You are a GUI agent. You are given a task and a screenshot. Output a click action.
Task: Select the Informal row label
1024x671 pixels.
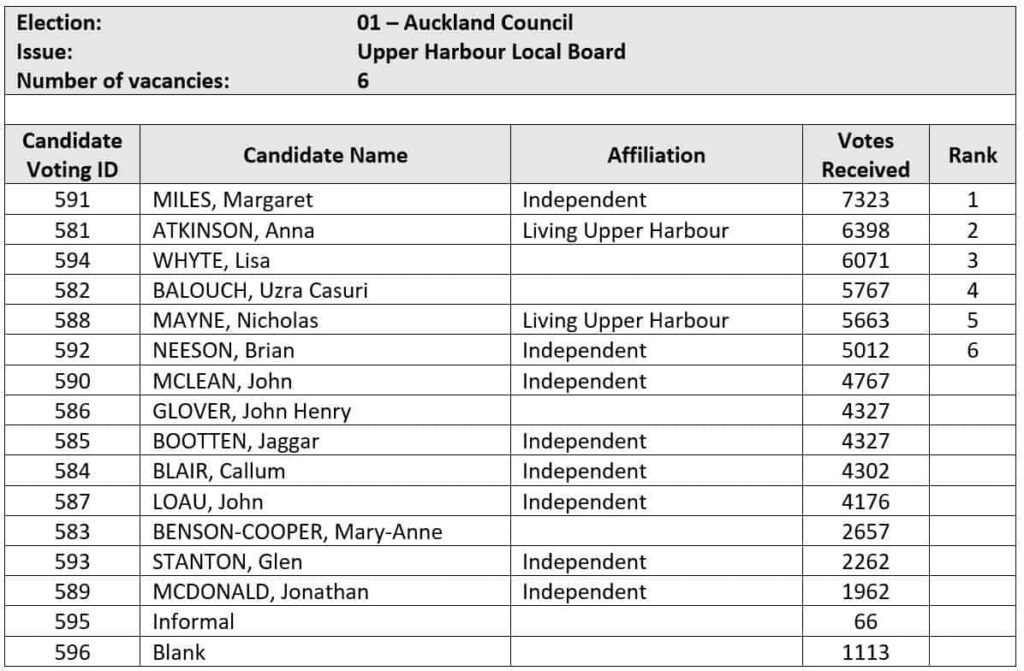pos(193,621)
